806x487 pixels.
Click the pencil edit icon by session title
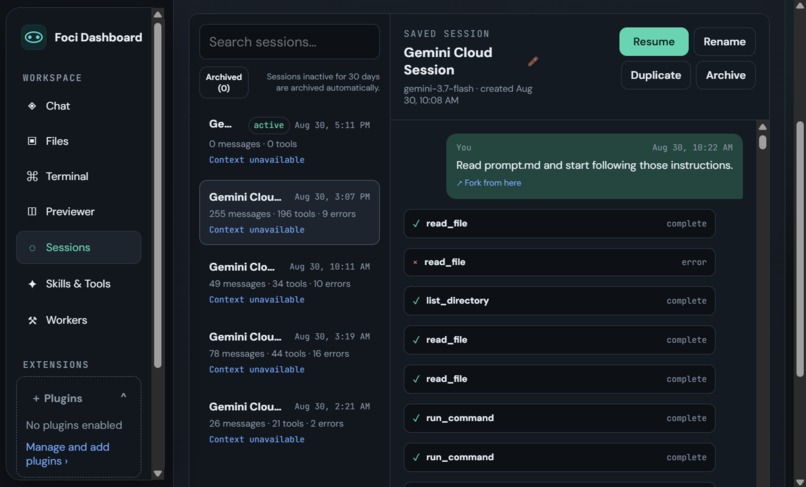tap(533, 62)
